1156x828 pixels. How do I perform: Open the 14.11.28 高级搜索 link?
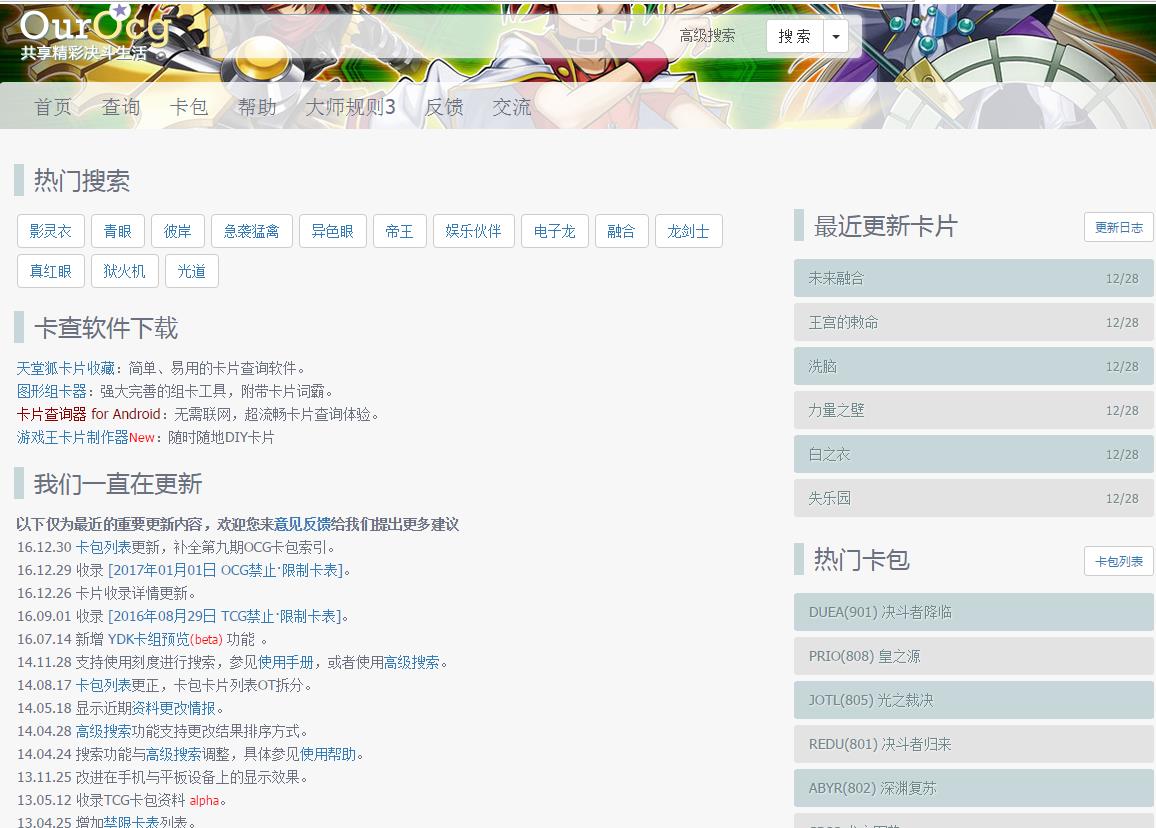pyautogui.click(x=411, y=662)
